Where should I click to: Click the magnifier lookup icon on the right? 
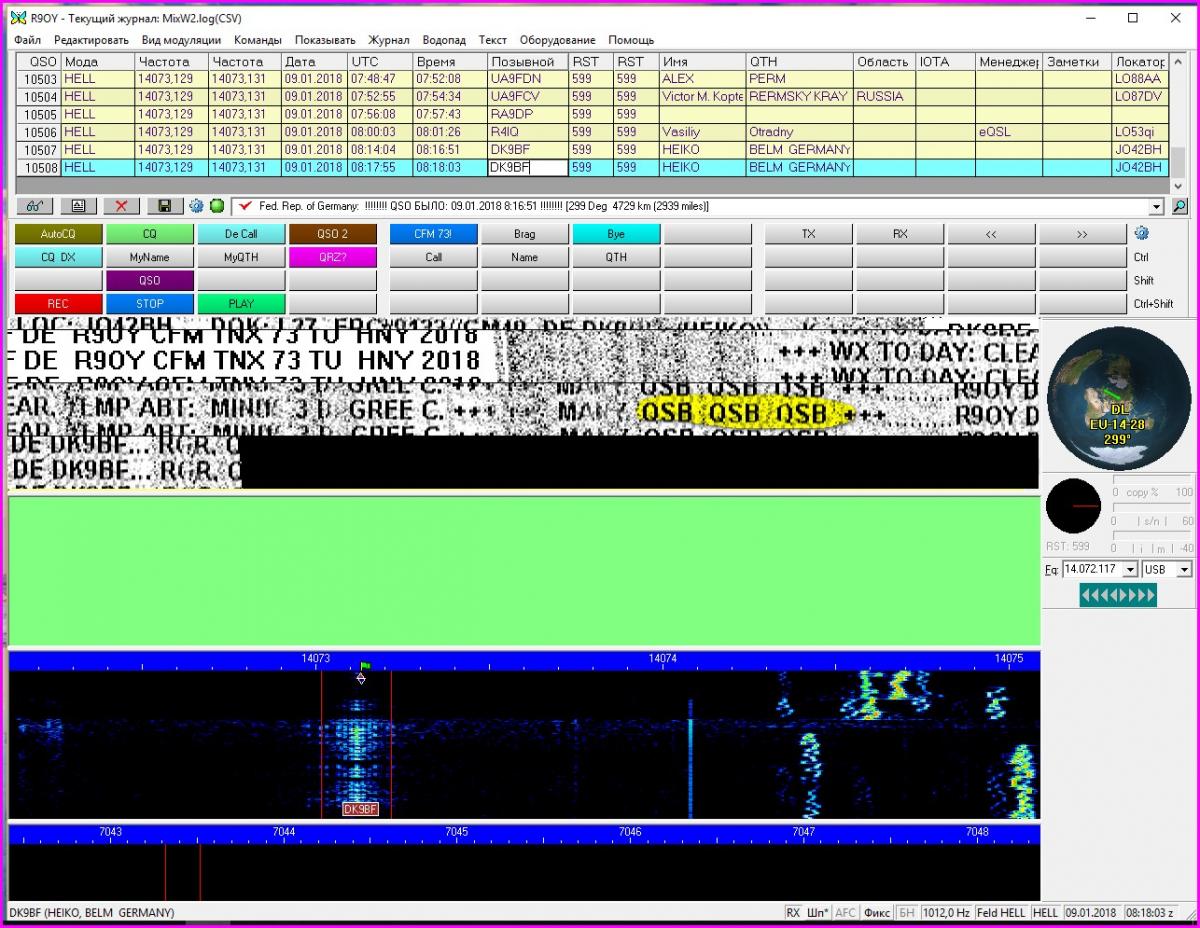coord(1180,207)
